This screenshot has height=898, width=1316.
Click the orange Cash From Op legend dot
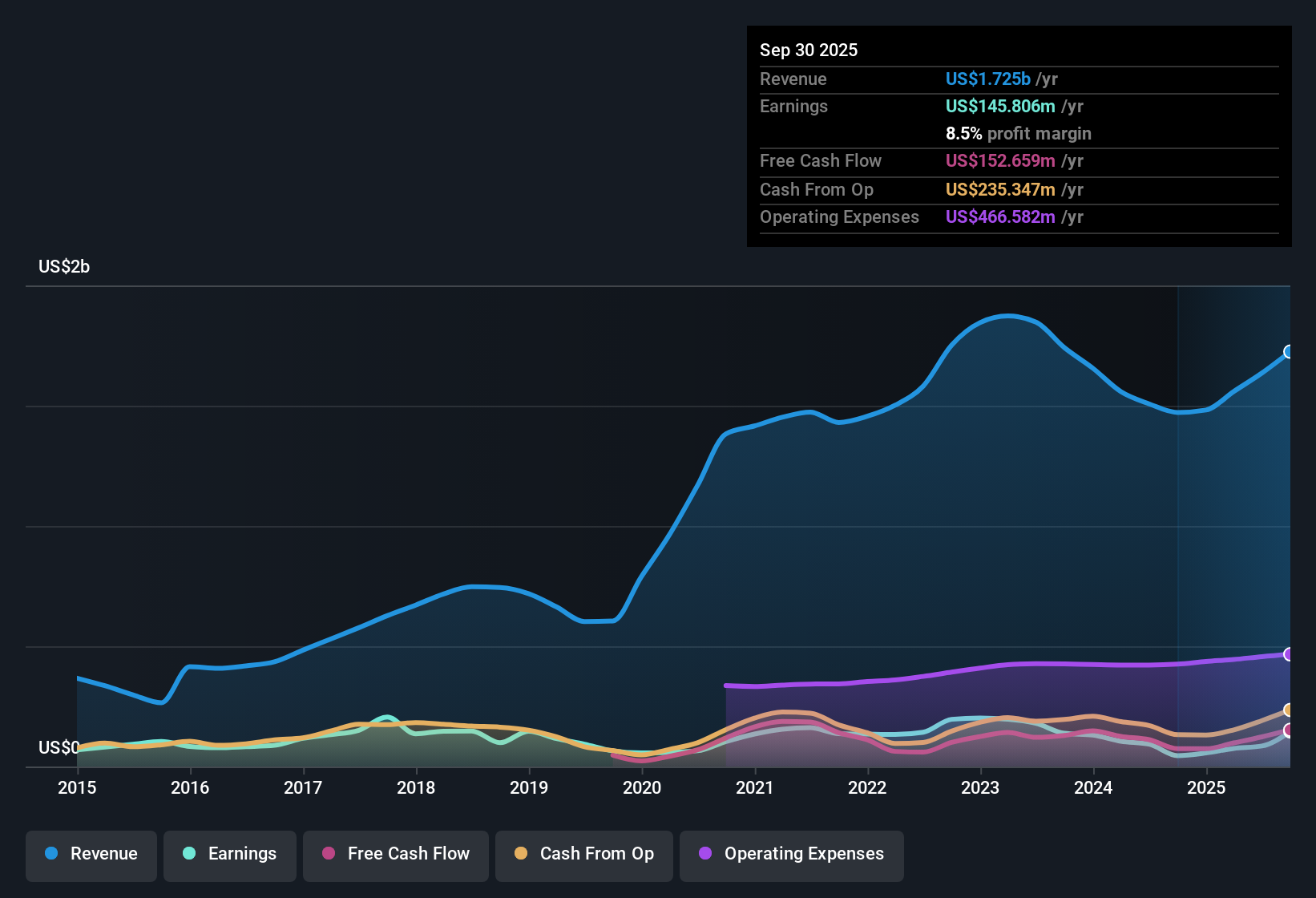pyautogui.click(x=521, y=854)
